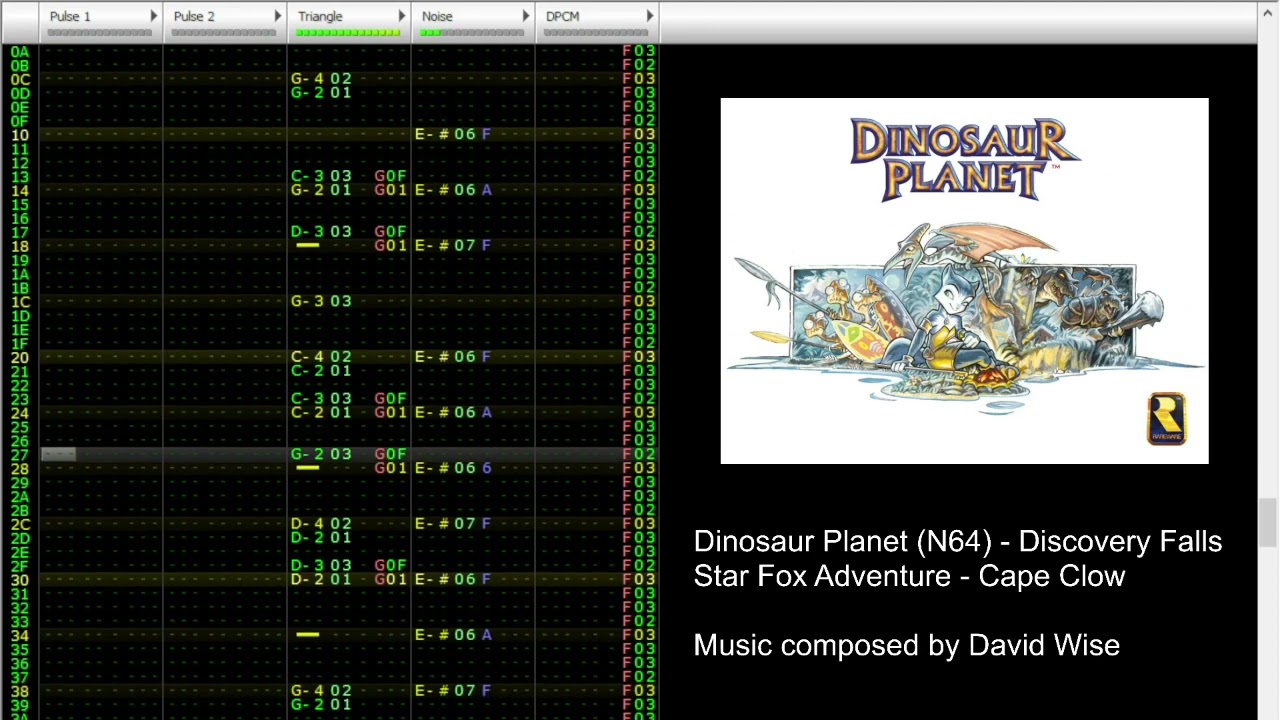
Task: Select Triangle note D-3 on row 2F
Action: (308, 566)
